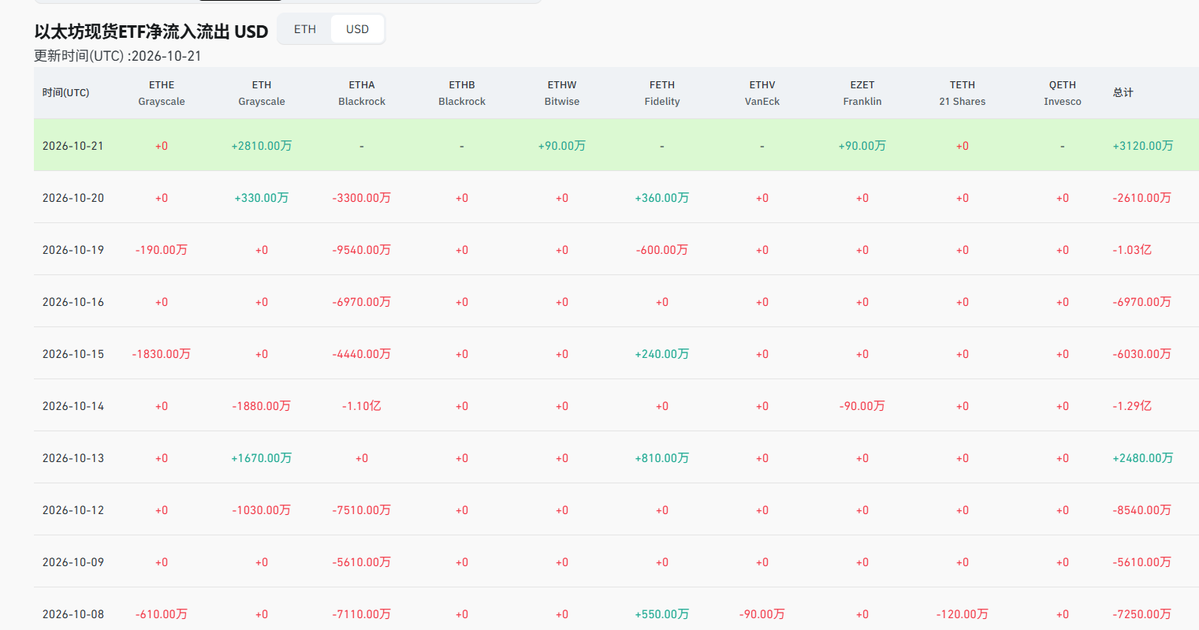Select the 2026-10-21 date row
The height and width of the screenshot is (630, 1199).
click(x=616, y=145)
